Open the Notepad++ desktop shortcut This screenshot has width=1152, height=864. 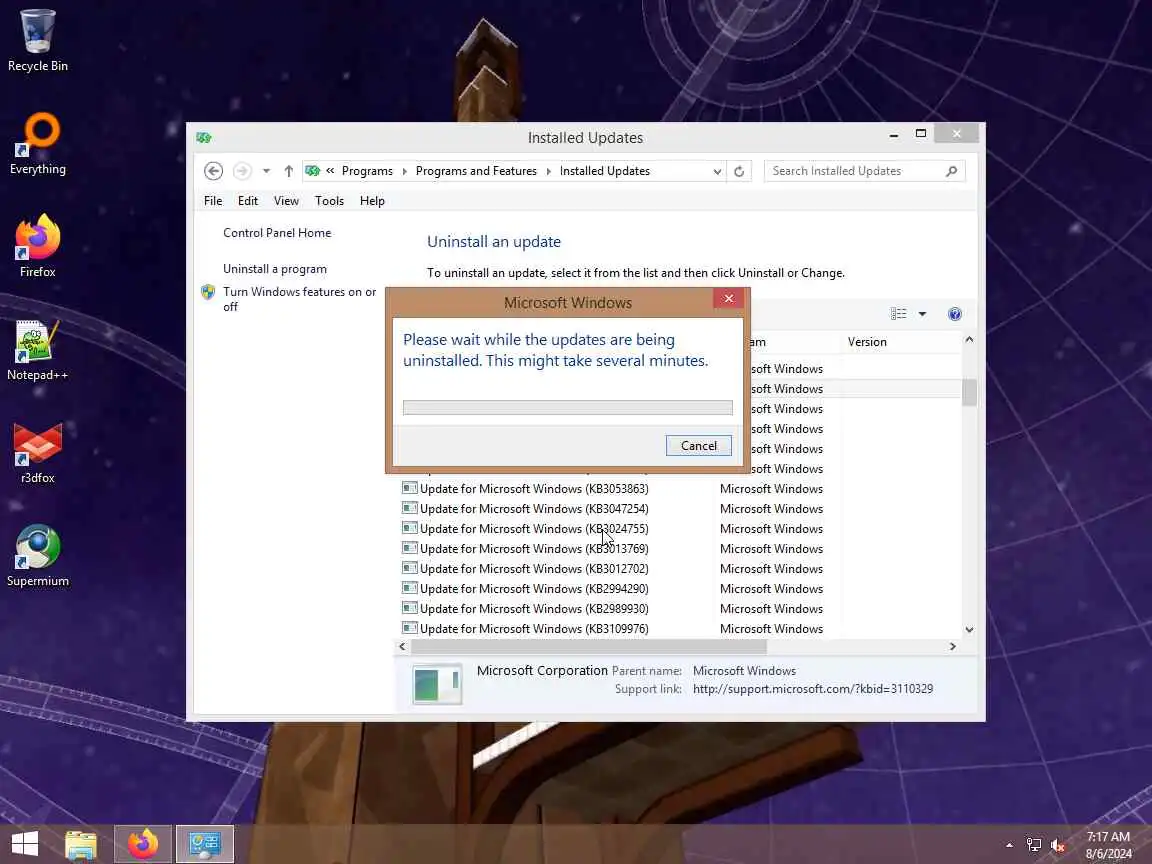click(x=37, y=350)
